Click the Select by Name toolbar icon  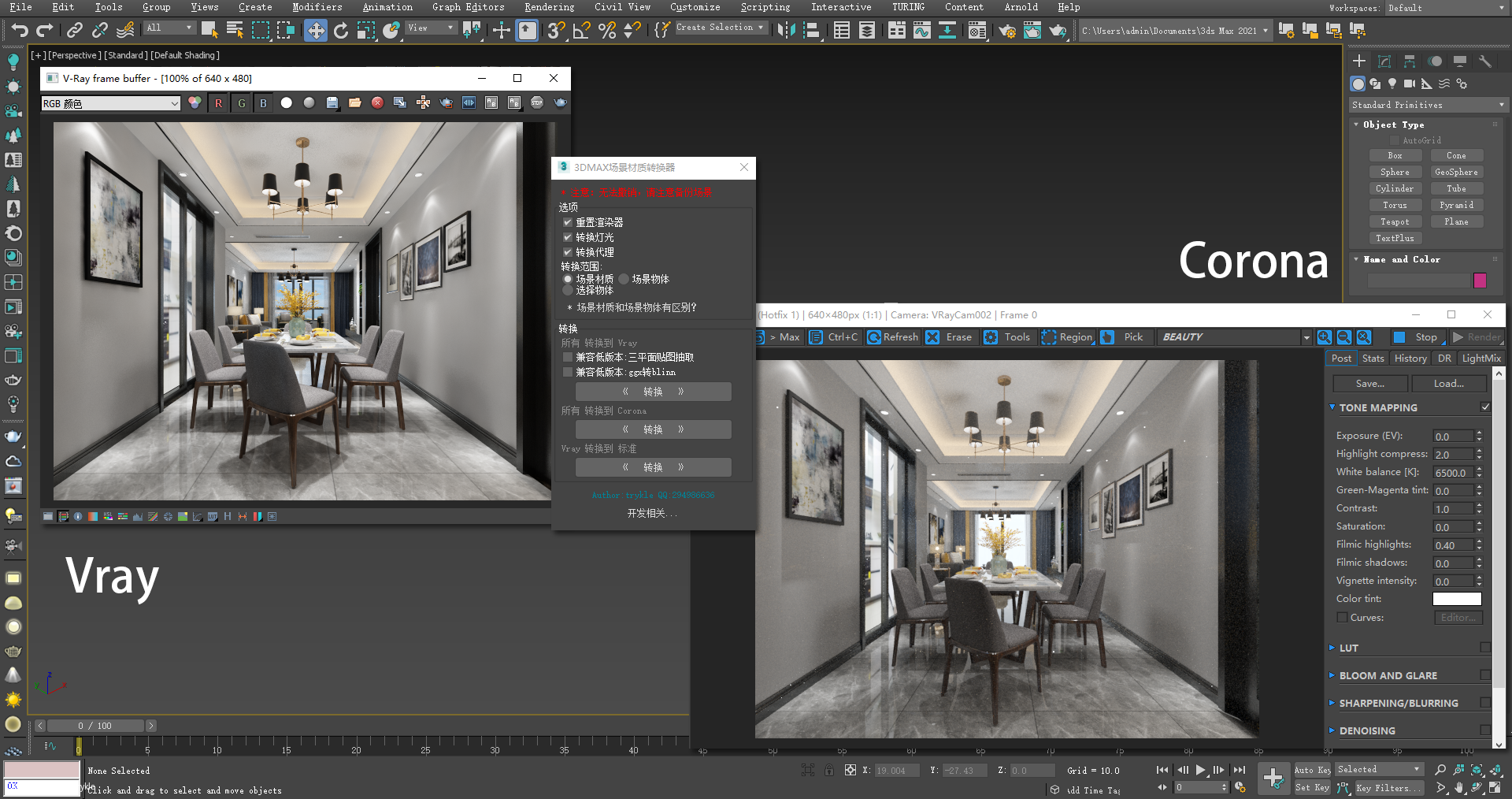click(235, 30)
